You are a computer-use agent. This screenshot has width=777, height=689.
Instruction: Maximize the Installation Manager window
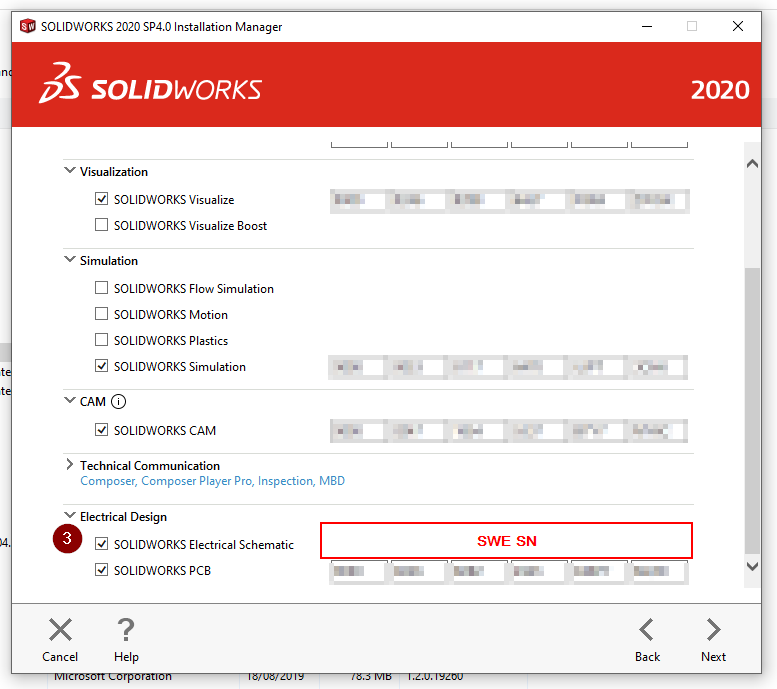[x=692, y=27]
